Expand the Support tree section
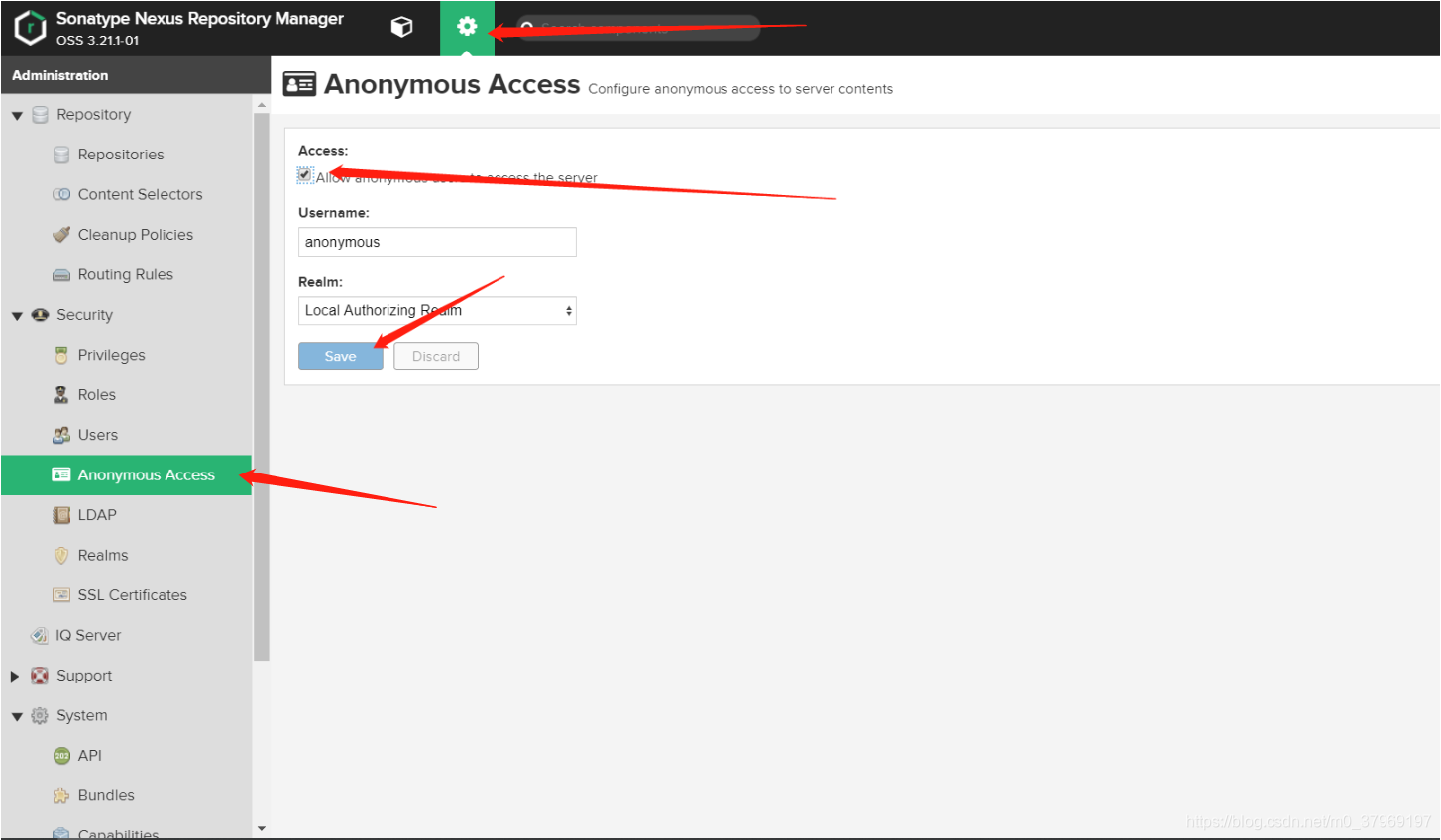 (15, 676)
